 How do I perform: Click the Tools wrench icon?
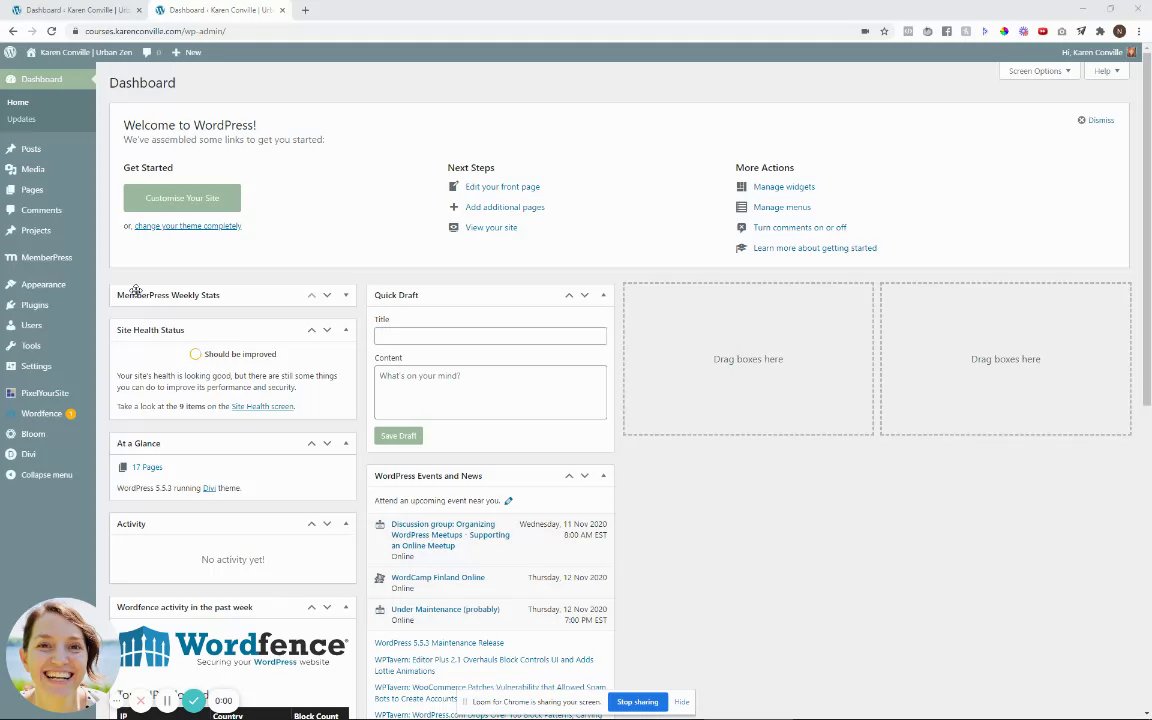click(x=10, y=345)
